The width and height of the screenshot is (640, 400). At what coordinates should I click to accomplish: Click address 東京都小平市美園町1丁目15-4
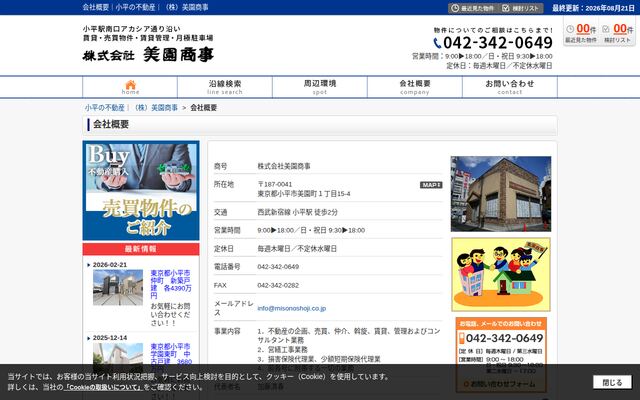click(304, 193)
